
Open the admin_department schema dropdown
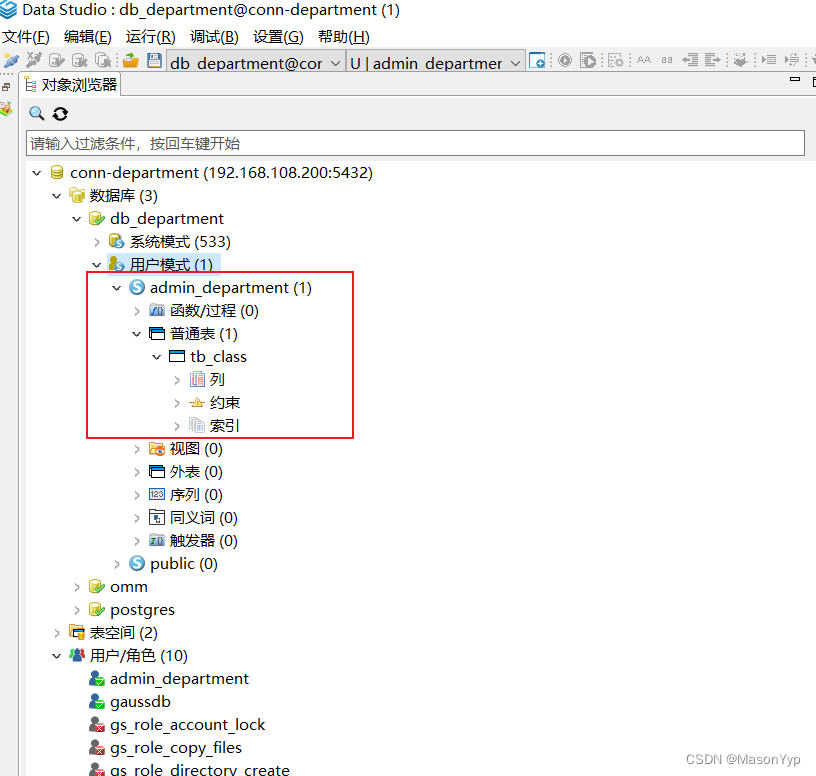pyautogui.click(x=513, y=62)
